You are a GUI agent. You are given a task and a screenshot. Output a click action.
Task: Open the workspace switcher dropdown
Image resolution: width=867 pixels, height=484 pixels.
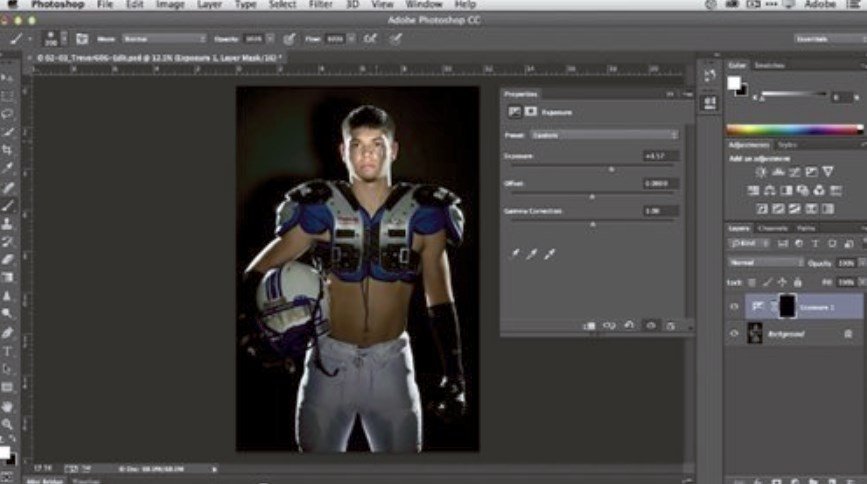point(830,39)
